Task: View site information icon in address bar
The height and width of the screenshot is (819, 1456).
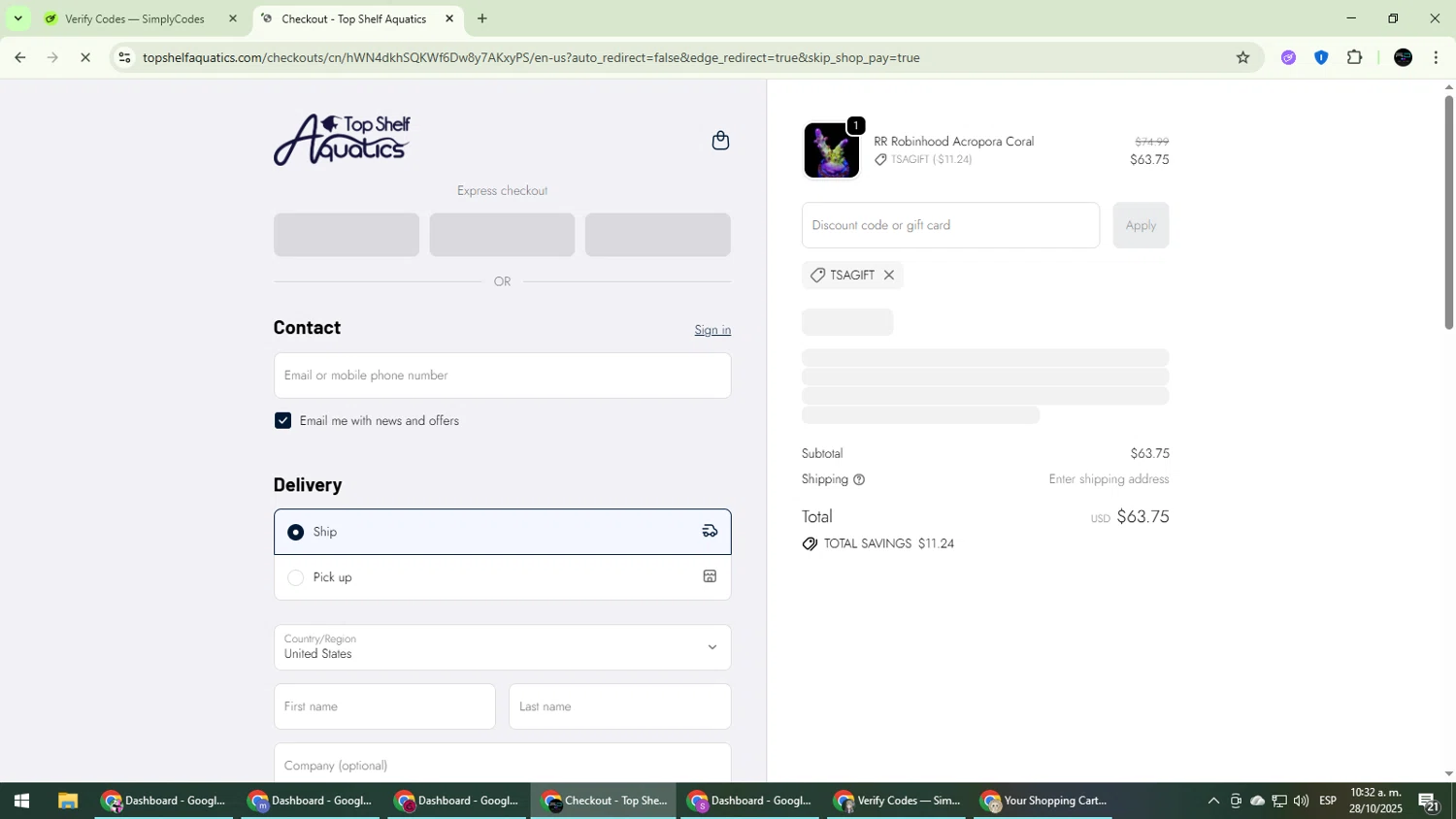Action: (x=124, y=57)
